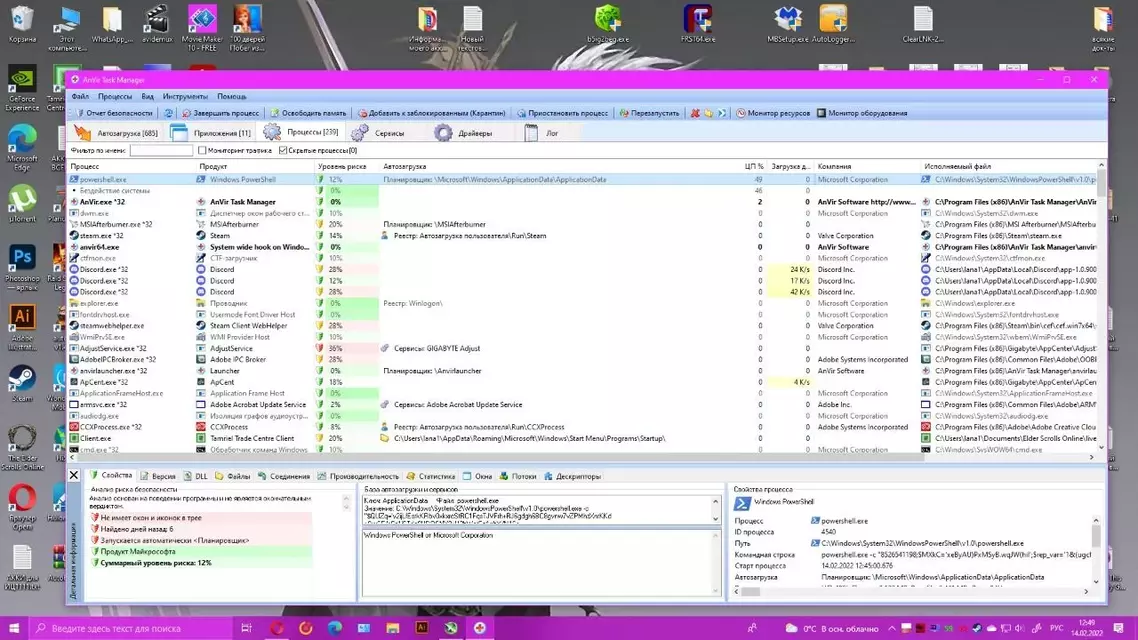Image resolution: width=1138 pixels, height=640 pixels.
Task: Open the Версия details tab
Action: [x=157, y=477]
